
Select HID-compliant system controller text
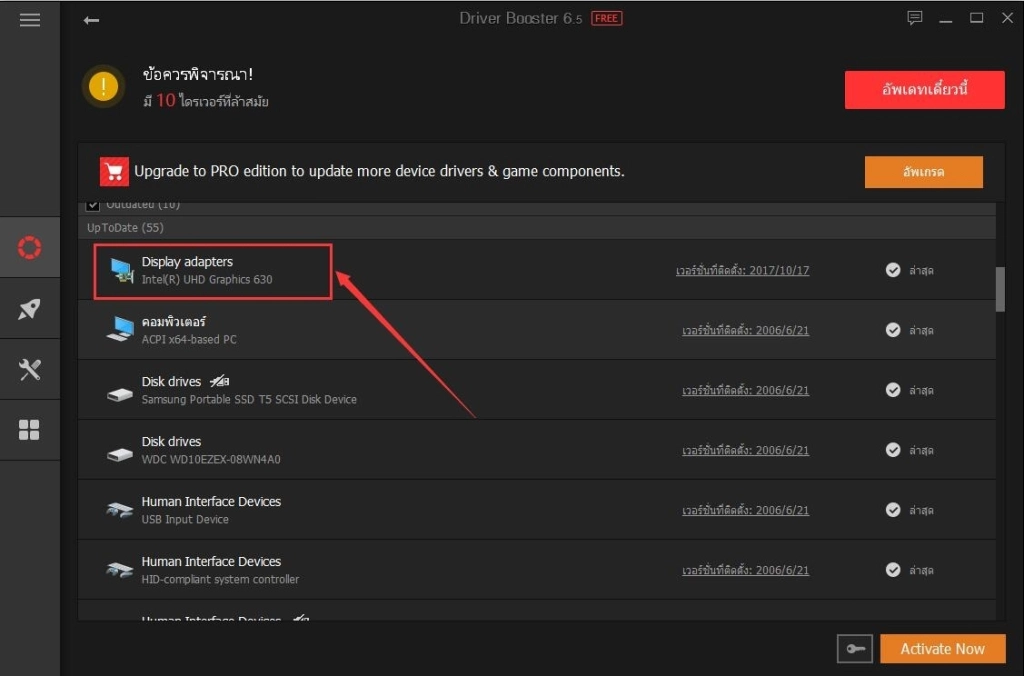[220, 580]
